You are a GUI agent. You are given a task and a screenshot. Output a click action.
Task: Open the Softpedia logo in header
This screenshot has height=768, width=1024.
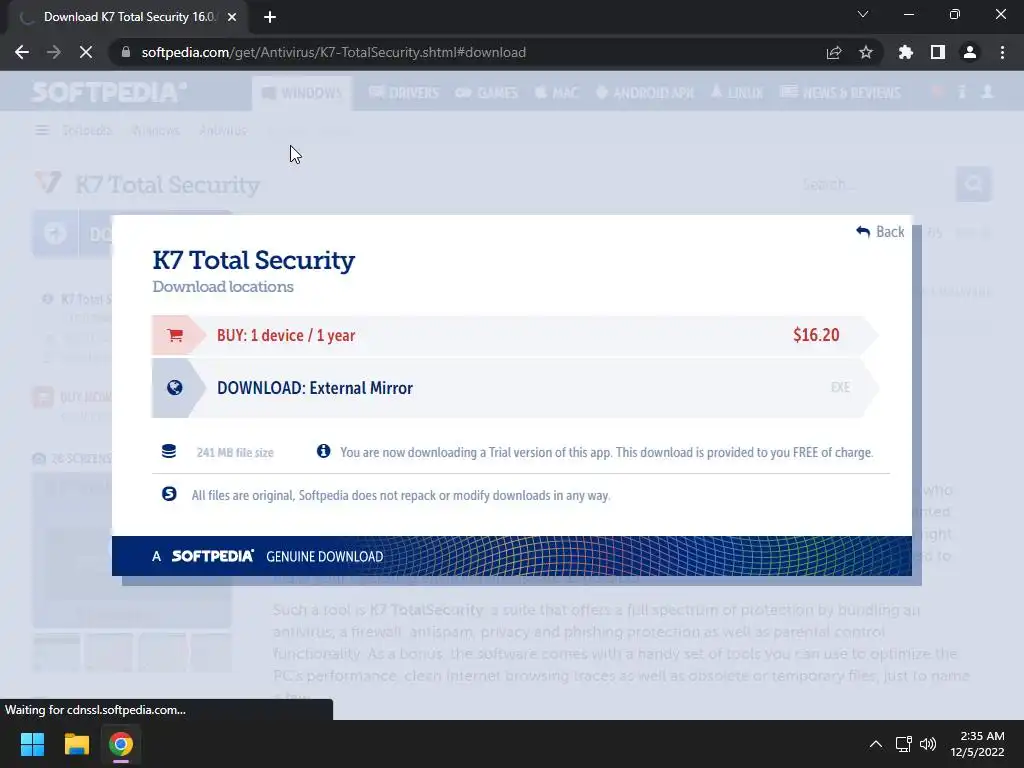pyautogui.click(x=109, y=92)
